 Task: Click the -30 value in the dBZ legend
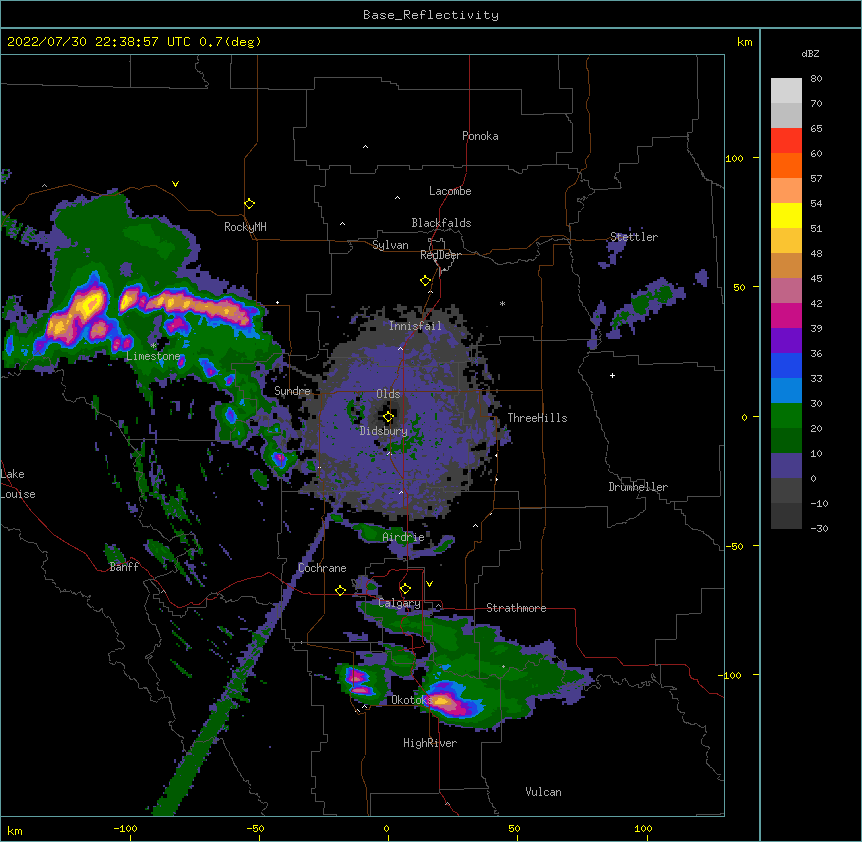pyautogui.click(x=819, y=528)
